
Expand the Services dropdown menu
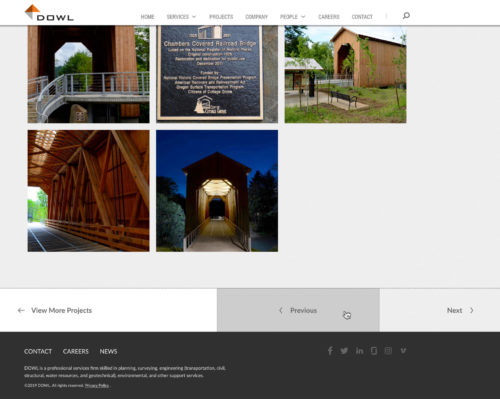point(181,17)
